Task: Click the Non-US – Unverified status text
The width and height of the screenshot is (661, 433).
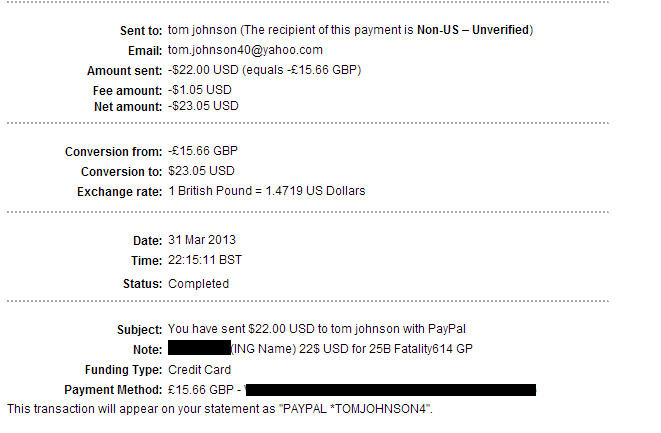Action: pos(473,30)
